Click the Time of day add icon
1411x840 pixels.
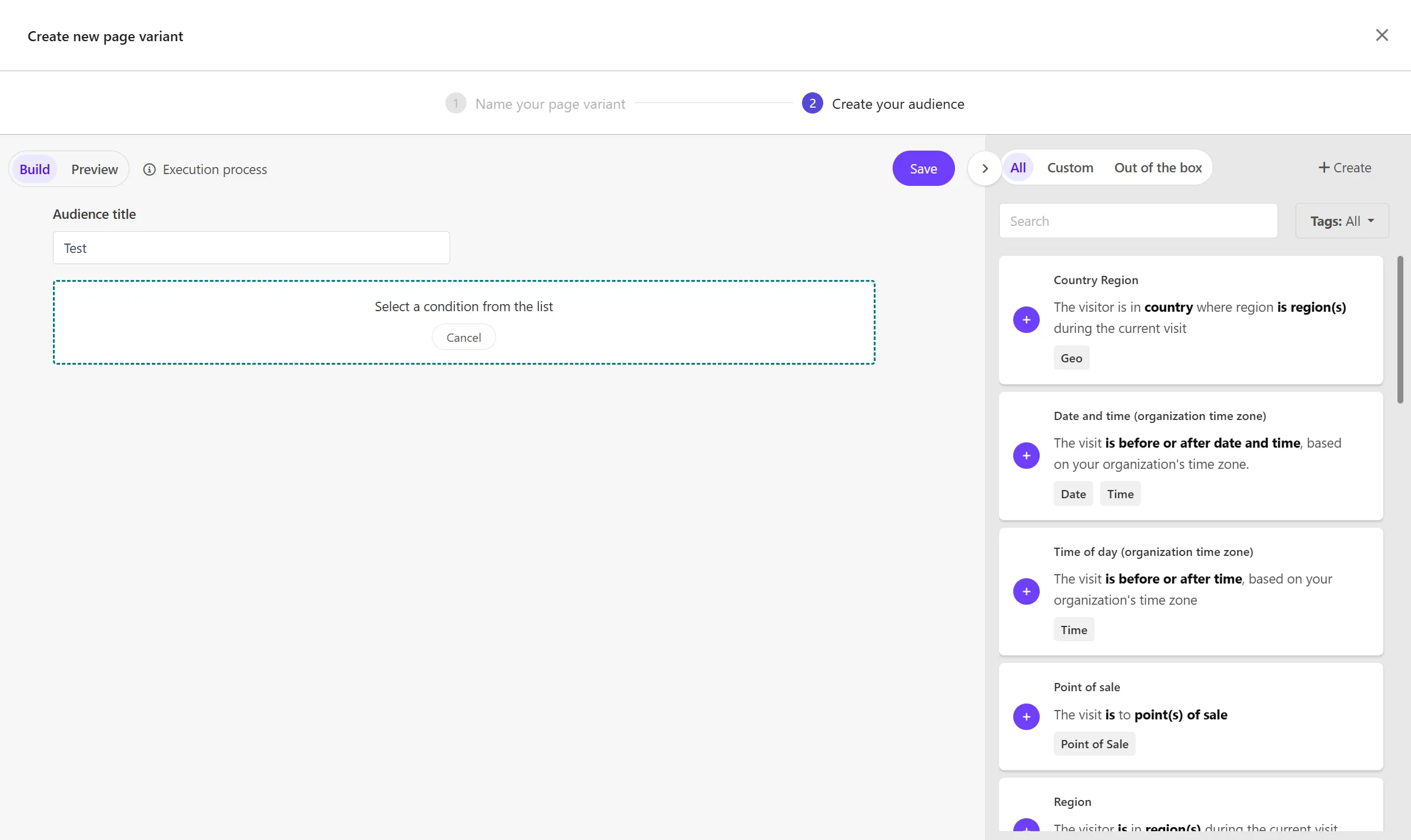click(1027, 591)
